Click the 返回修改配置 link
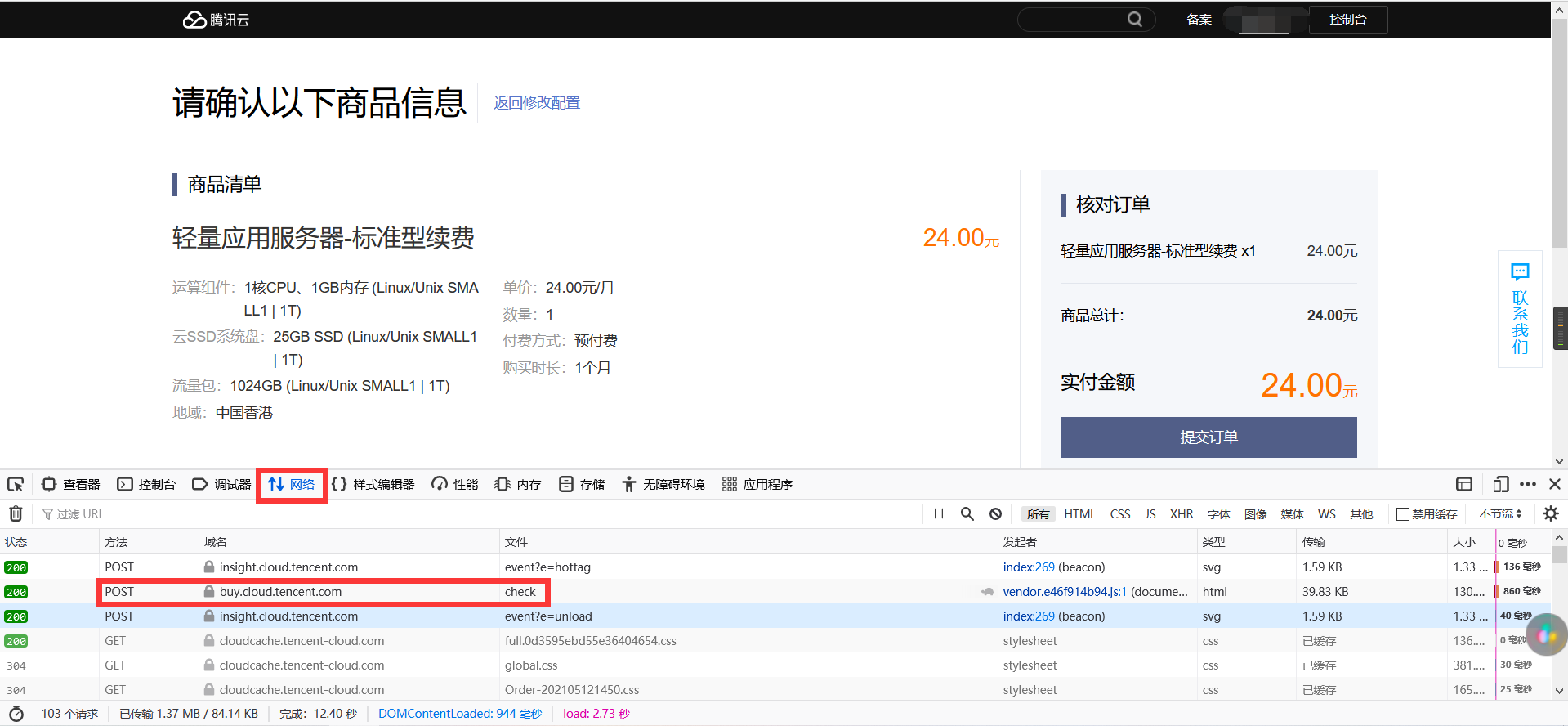Viewport: 1568px width, 726px height. (x=537, y=103)
